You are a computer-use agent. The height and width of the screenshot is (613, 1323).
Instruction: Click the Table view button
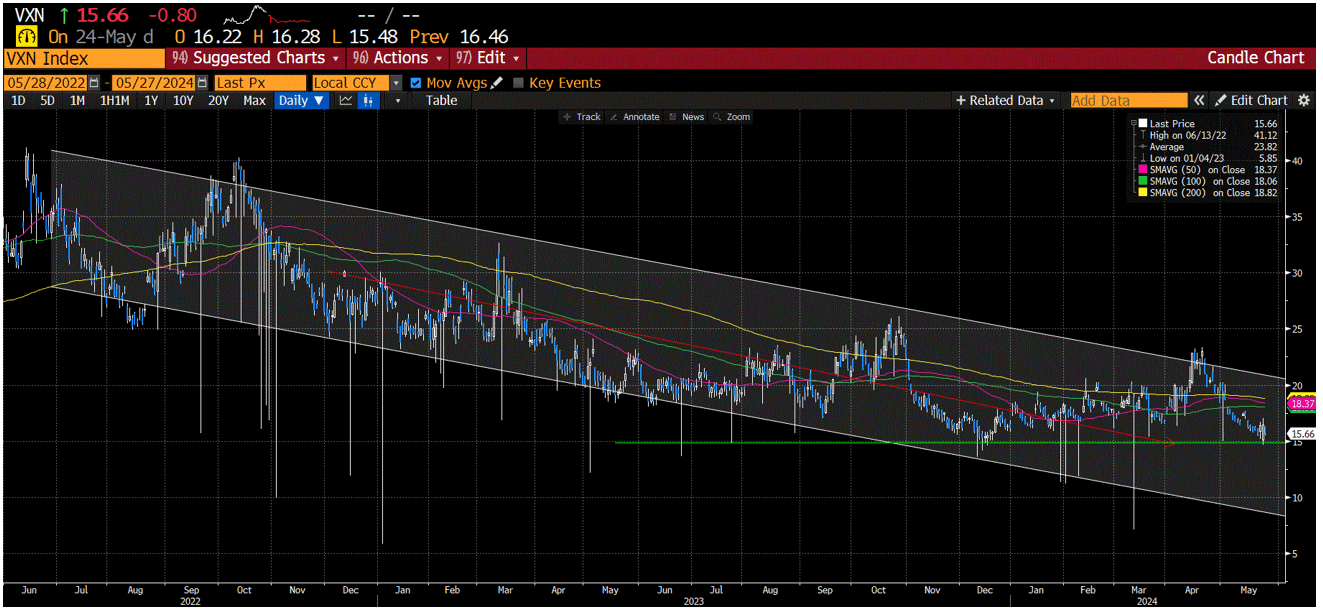(441, 101)
